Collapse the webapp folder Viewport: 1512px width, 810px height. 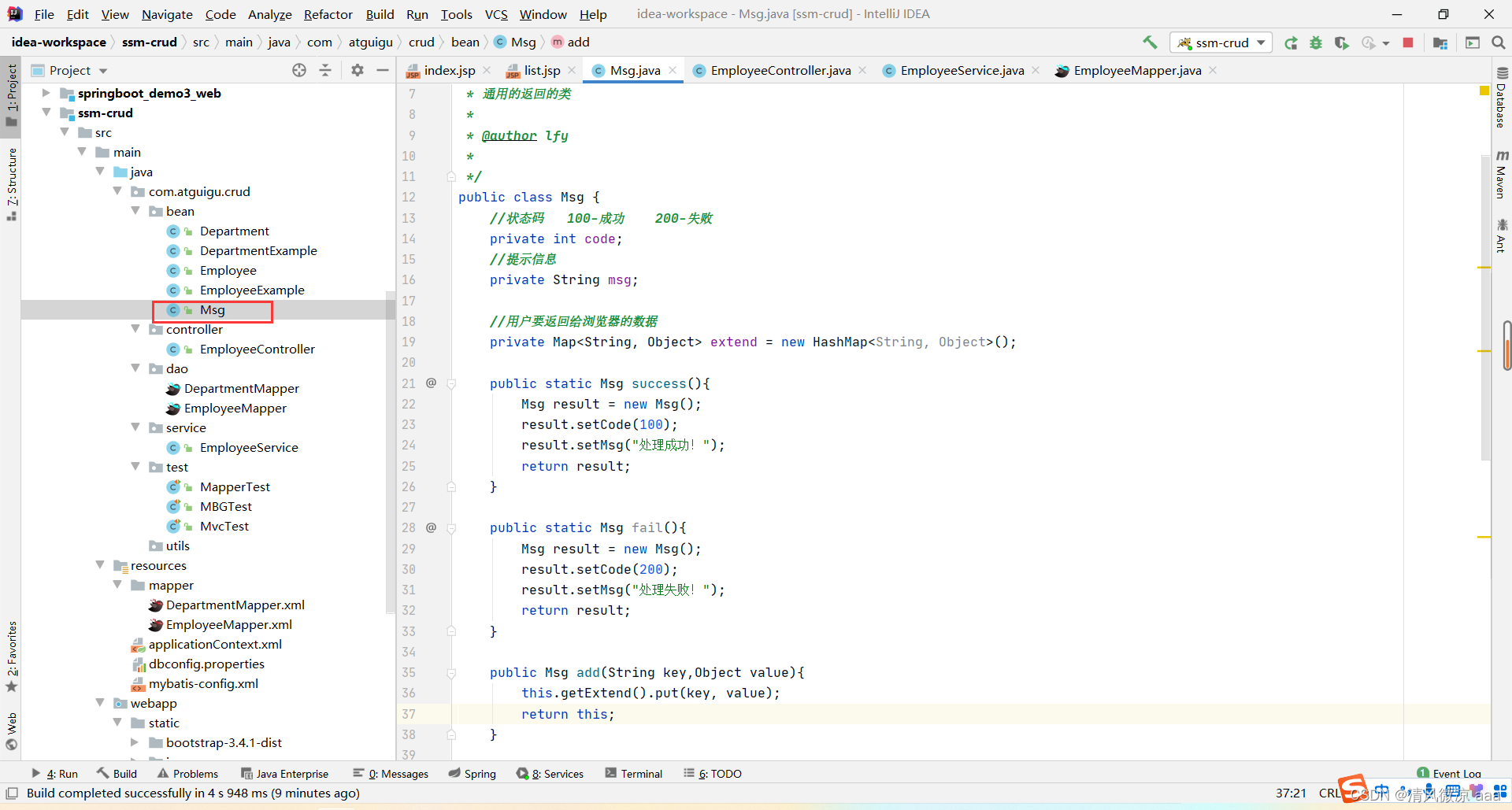pyautogui.click(x=100, y=703)
